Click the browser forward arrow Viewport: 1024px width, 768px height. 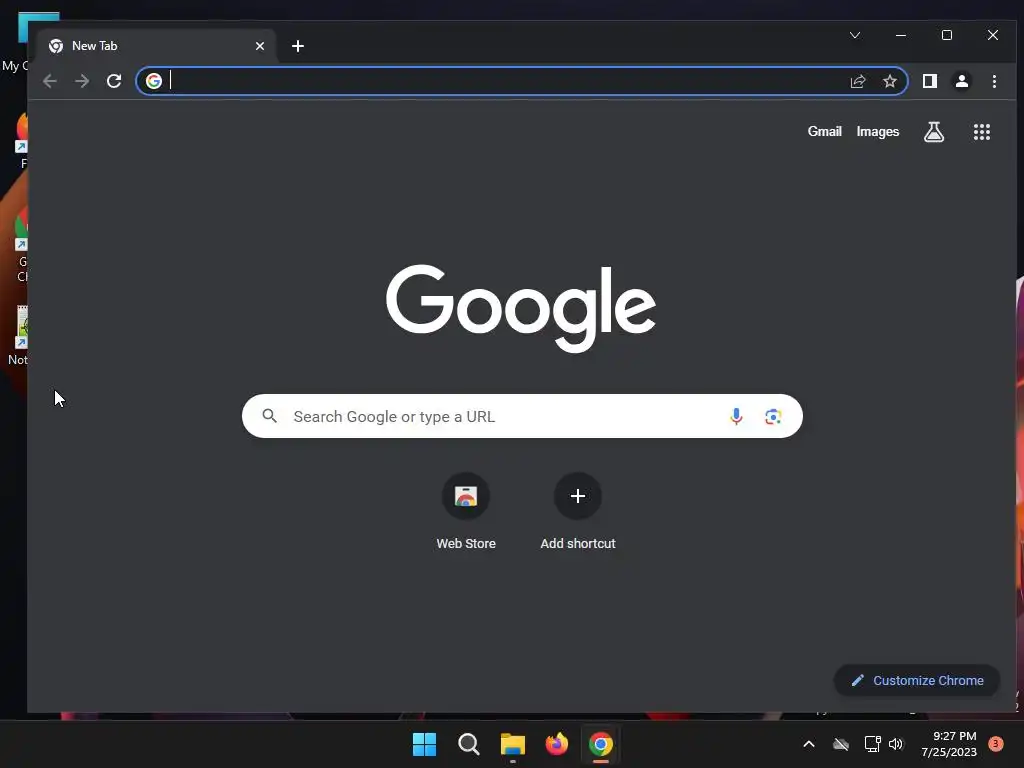pos(82,81)
